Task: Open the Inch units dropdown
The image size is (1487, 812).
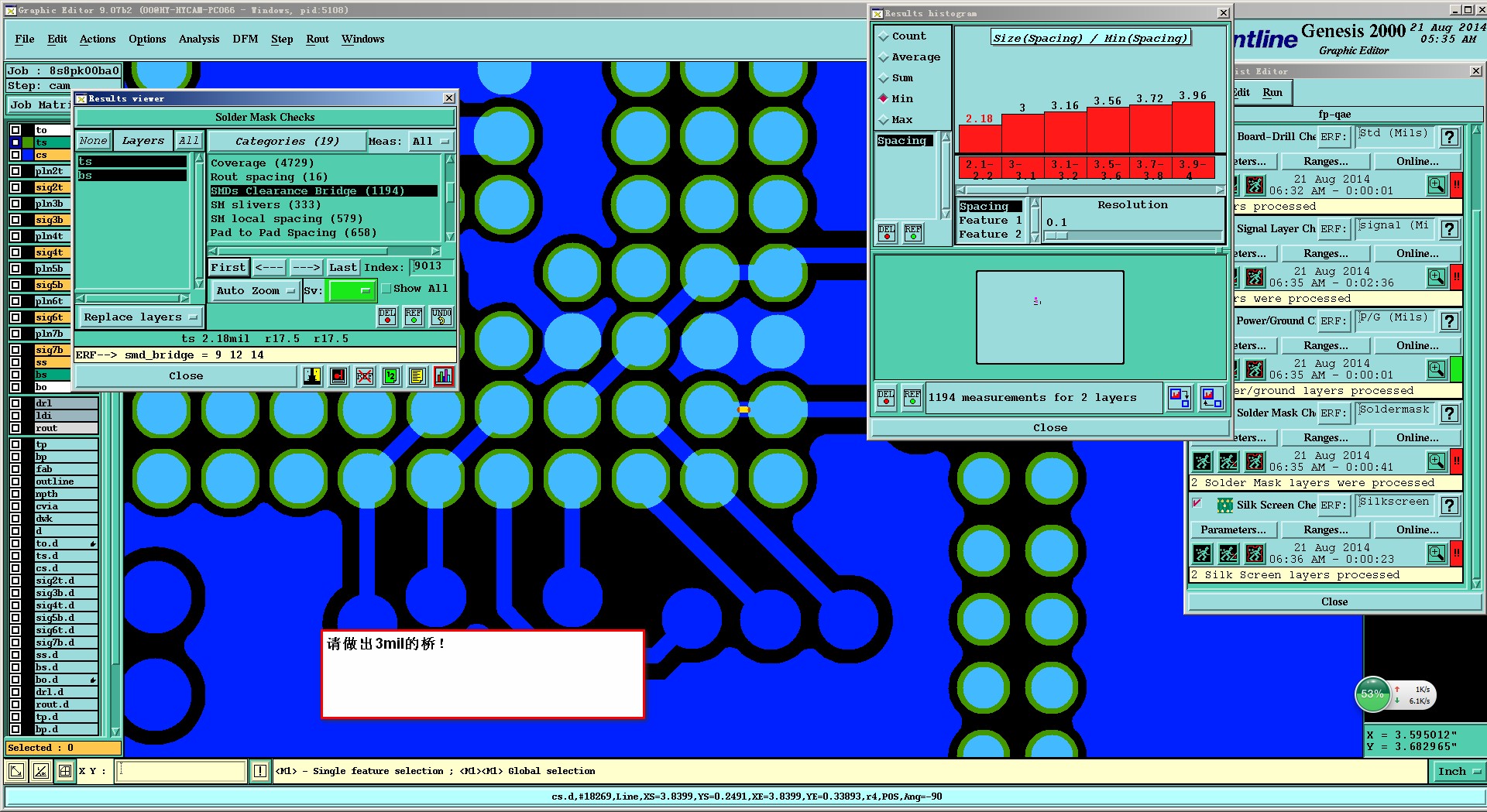Action: [1459, 771]
